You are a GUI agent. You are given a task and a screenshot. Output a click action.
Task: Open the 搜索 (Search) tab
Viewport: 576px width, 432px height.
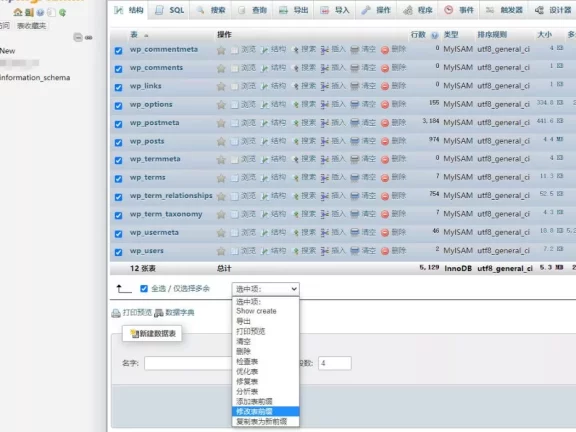tap(211, 10)
